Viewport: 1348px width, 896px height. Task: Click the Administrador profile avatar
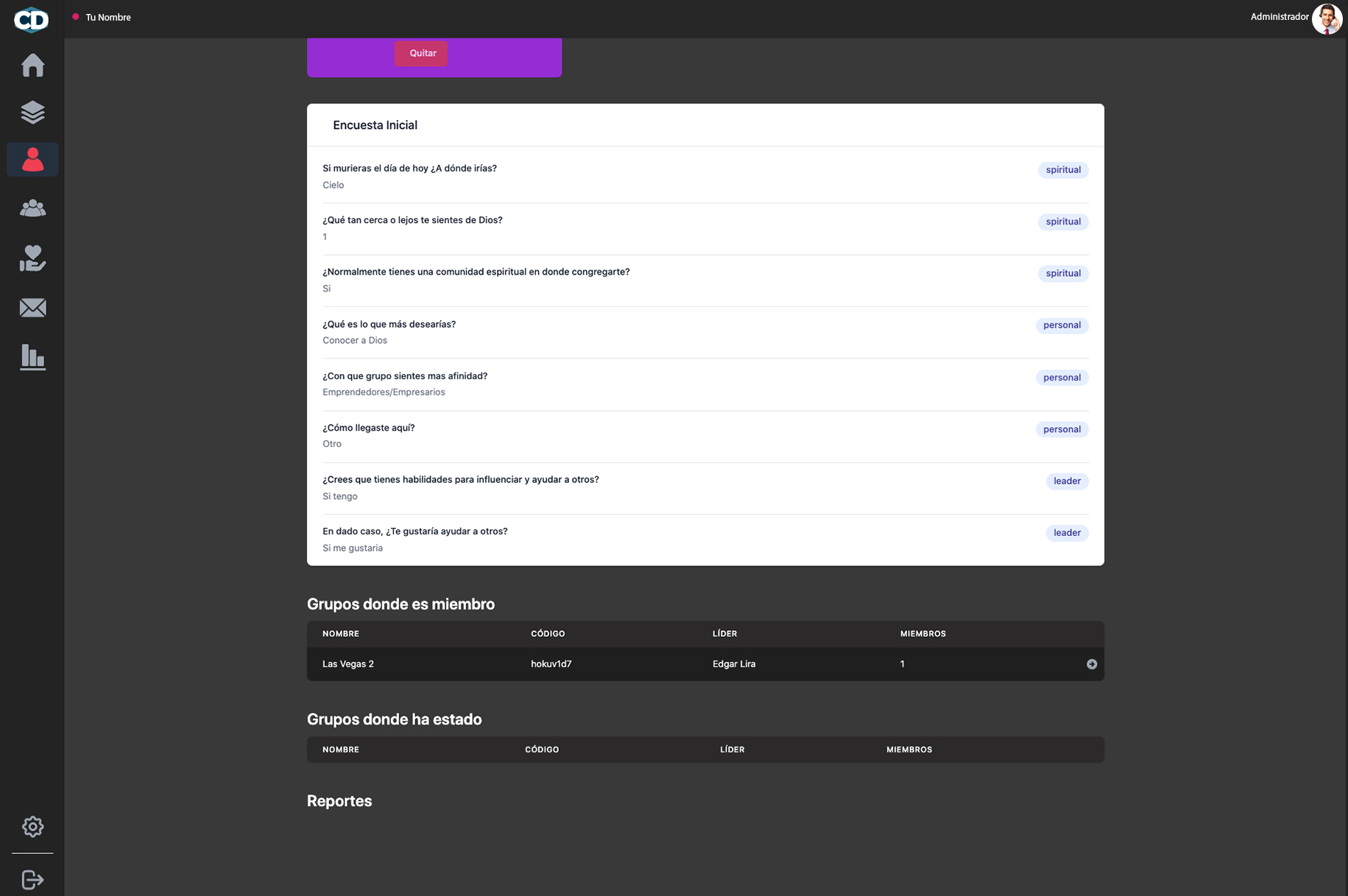coord(1327,19)
